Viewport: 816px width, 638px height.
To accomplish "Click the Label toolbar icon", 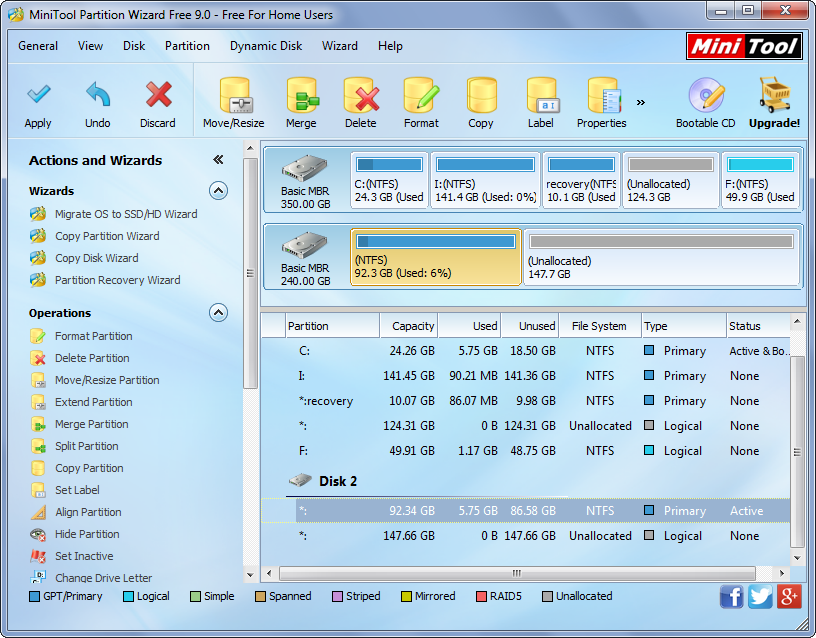I will 542,95.
